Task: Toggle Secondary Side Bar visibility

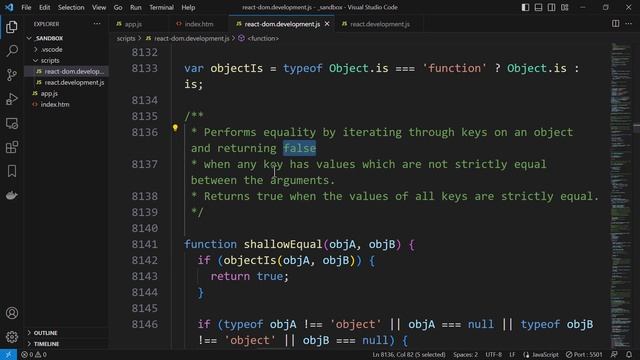Action: coord(551,7)
